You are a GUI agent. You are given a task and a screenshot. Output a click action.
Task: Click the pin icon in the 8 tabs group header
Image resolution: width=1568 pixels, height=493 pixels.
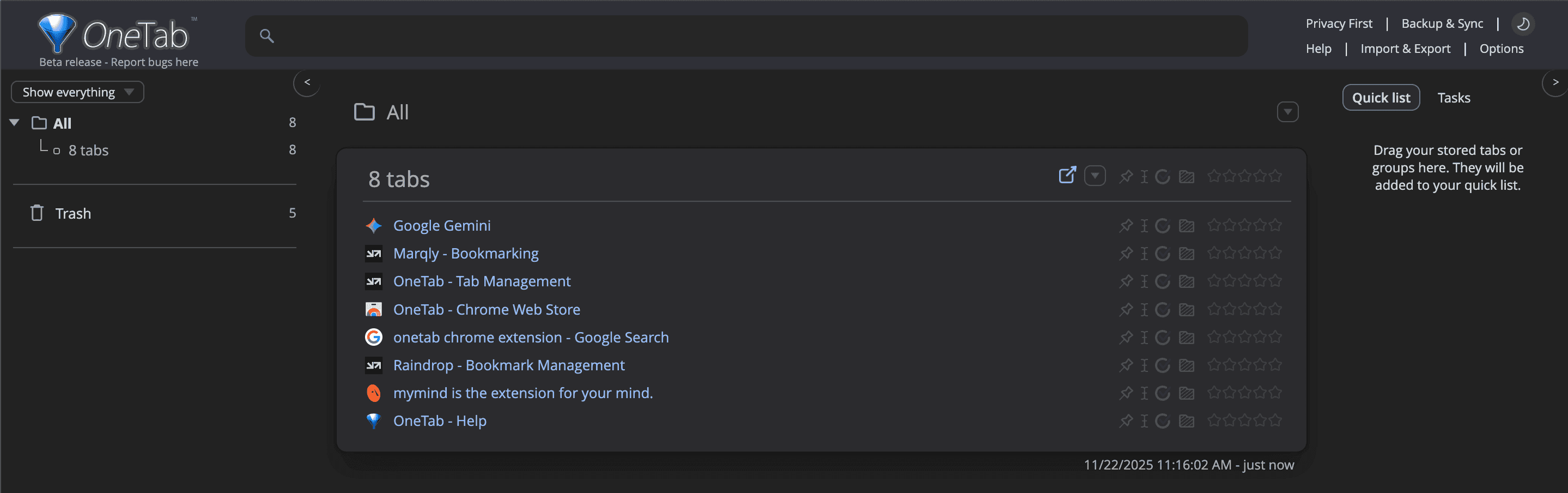[1126, 177]
